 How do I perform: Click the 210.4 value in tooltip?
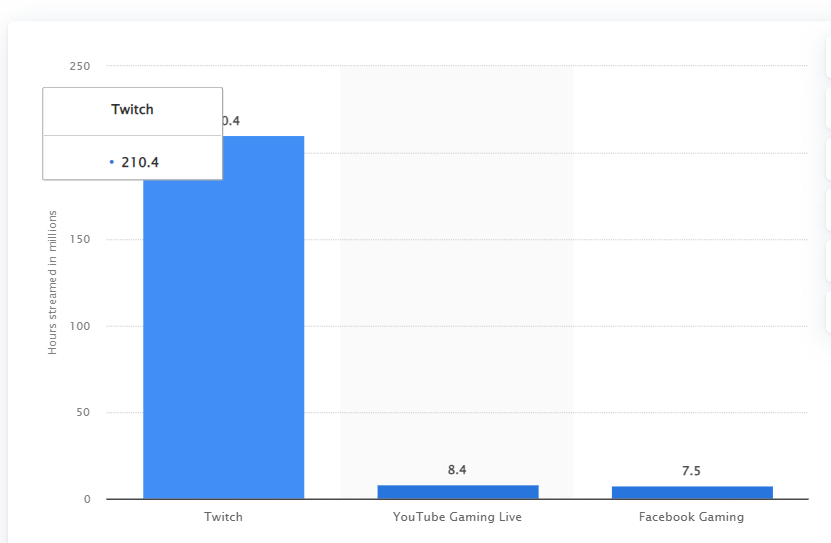pos(140,163)
